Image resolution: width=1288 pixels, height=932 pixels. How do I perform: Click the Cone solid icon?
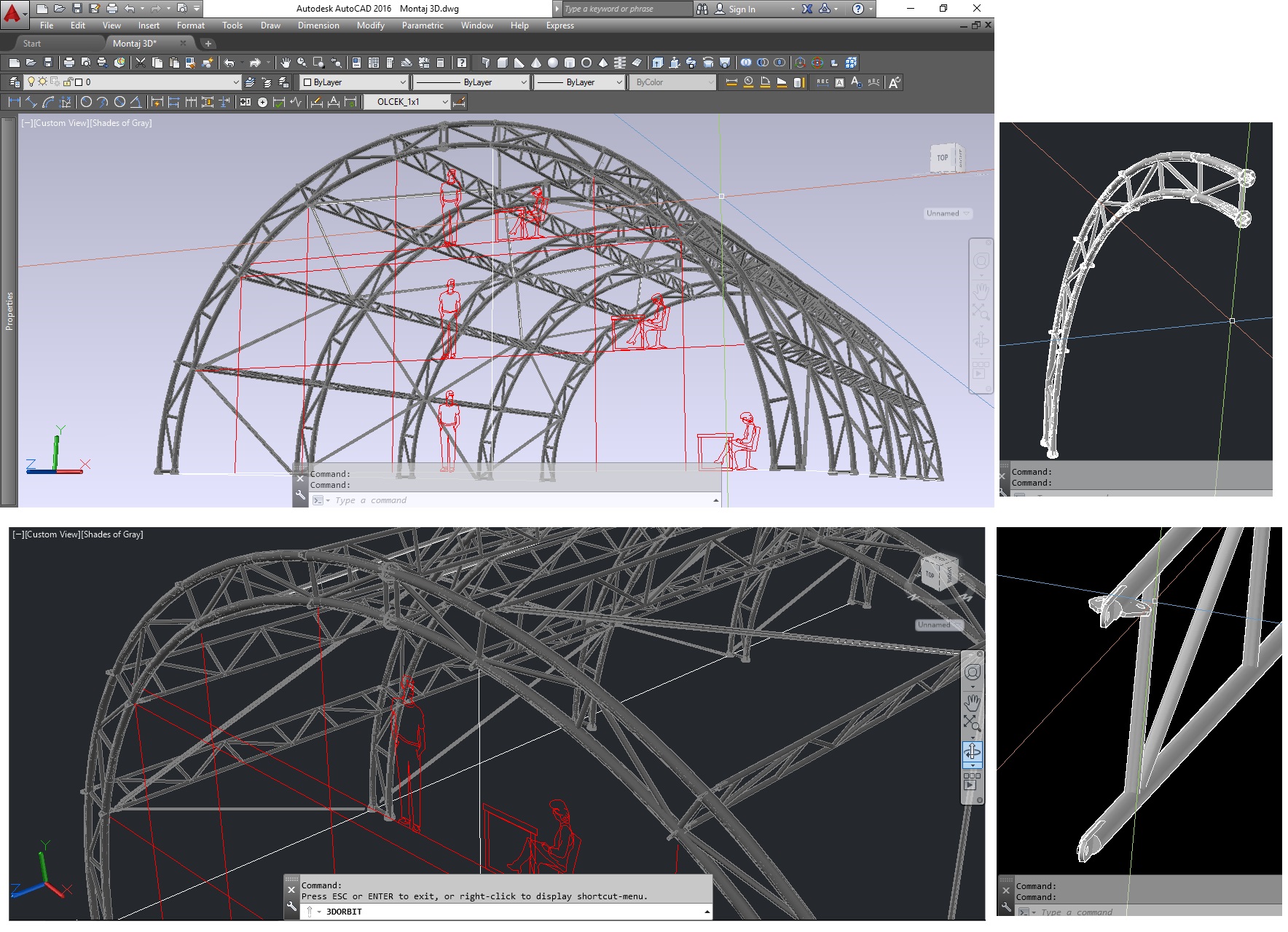(536, 63)
